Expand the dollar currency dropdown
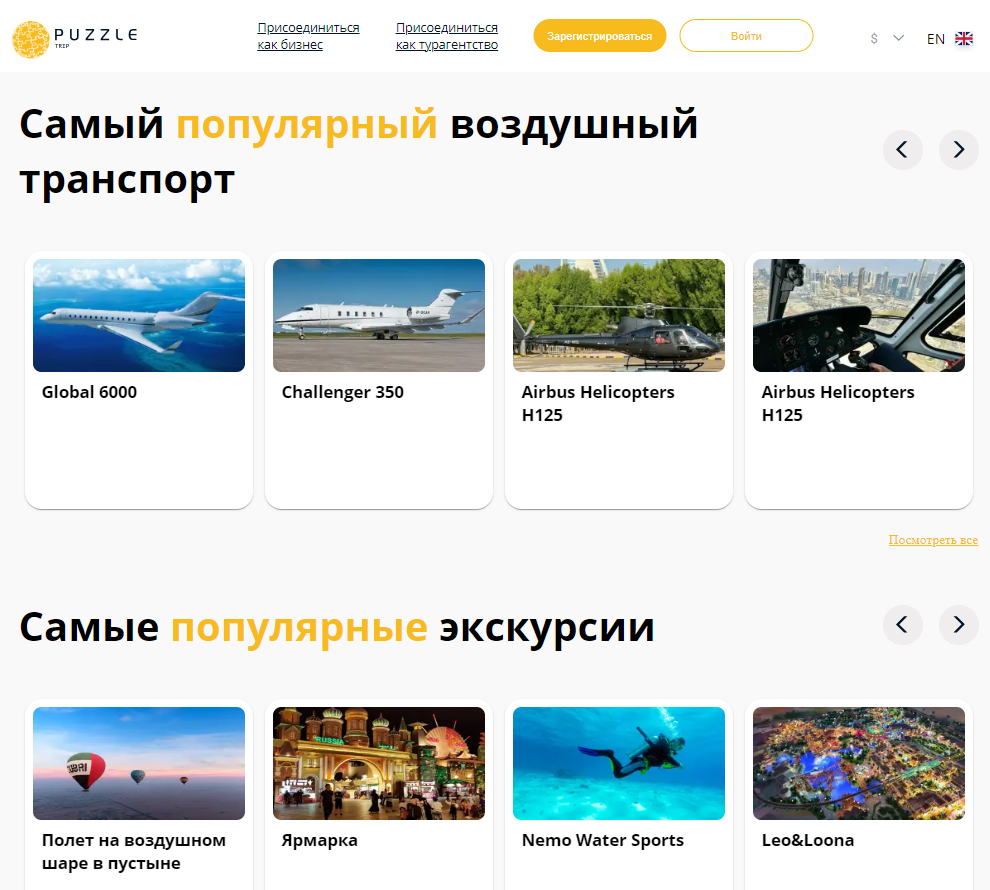The width and height of the screenshot is (990, 890). (x=887, y=39)
